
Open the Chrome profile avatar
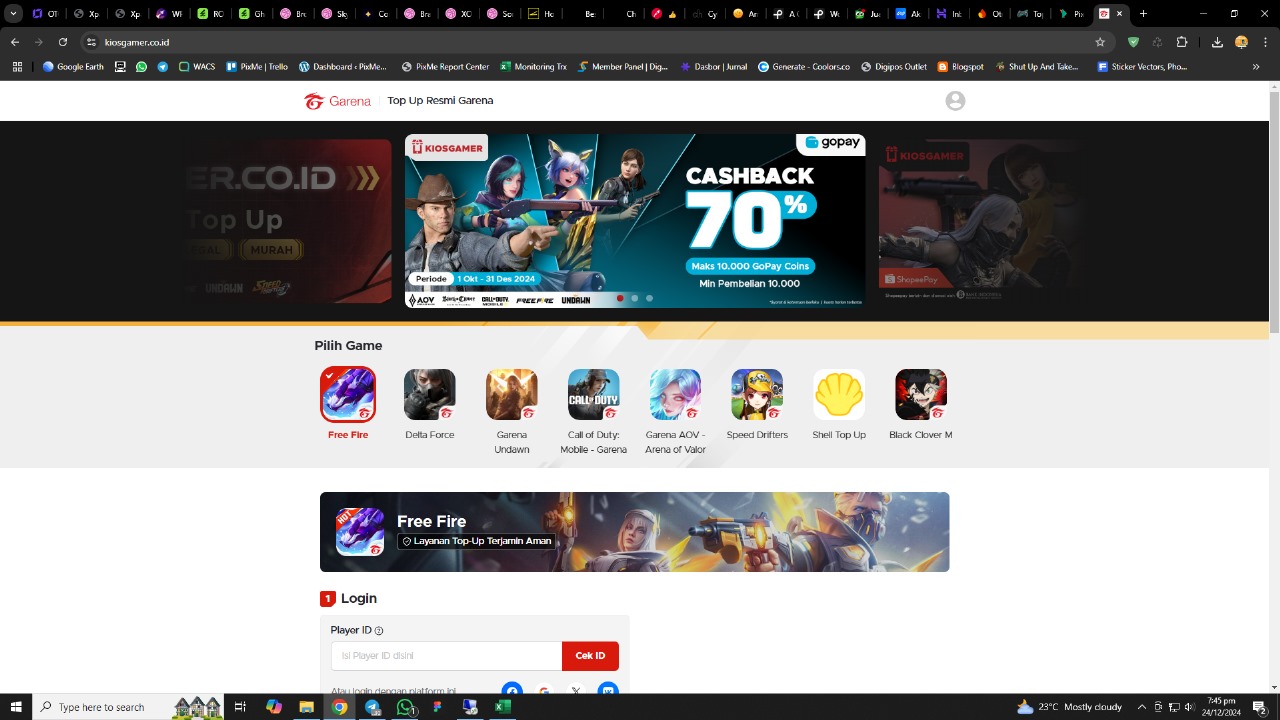(x=1241, y=42)
